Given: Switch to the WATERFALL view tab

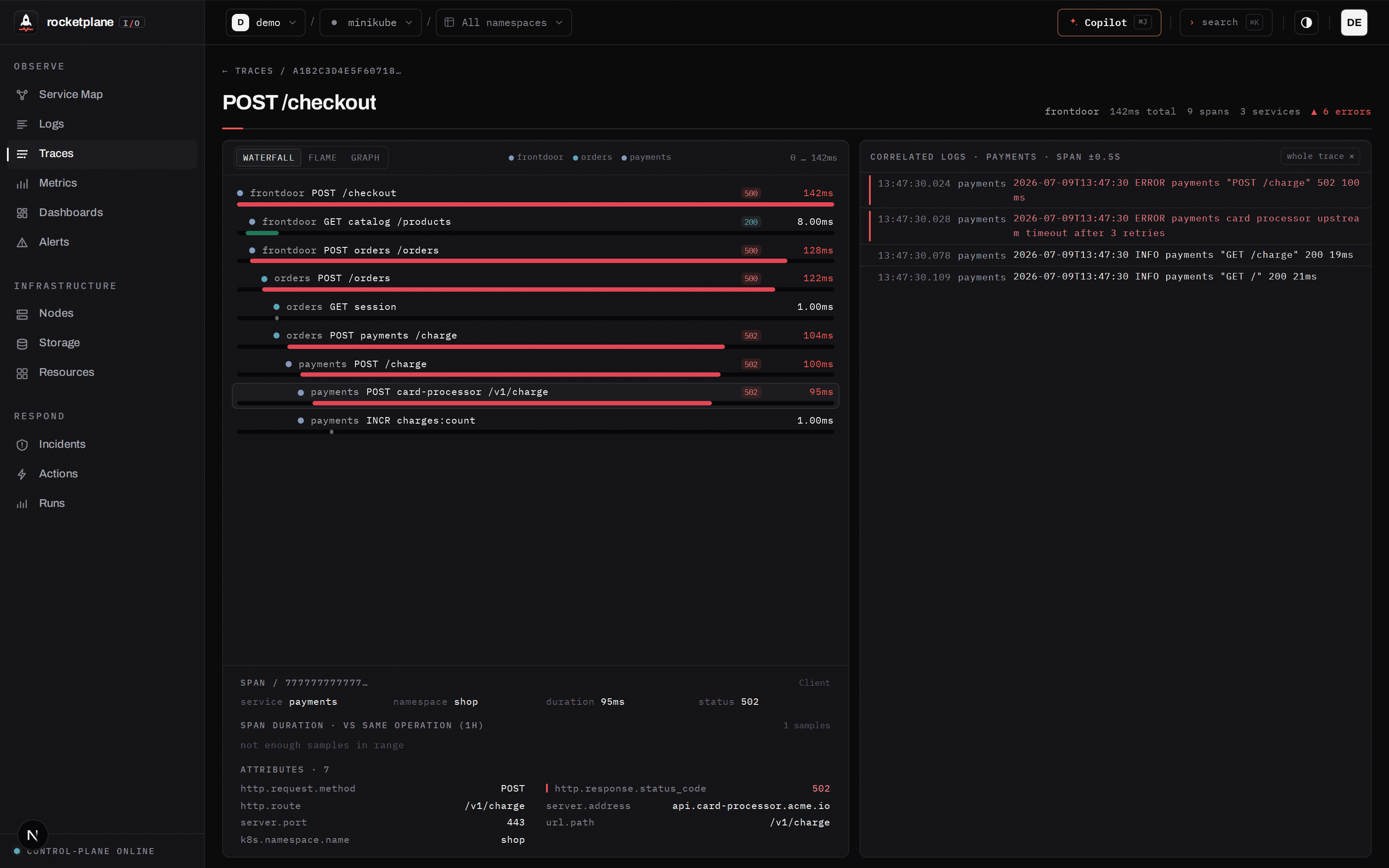Looking at the screenshot, I should (268, 157).
